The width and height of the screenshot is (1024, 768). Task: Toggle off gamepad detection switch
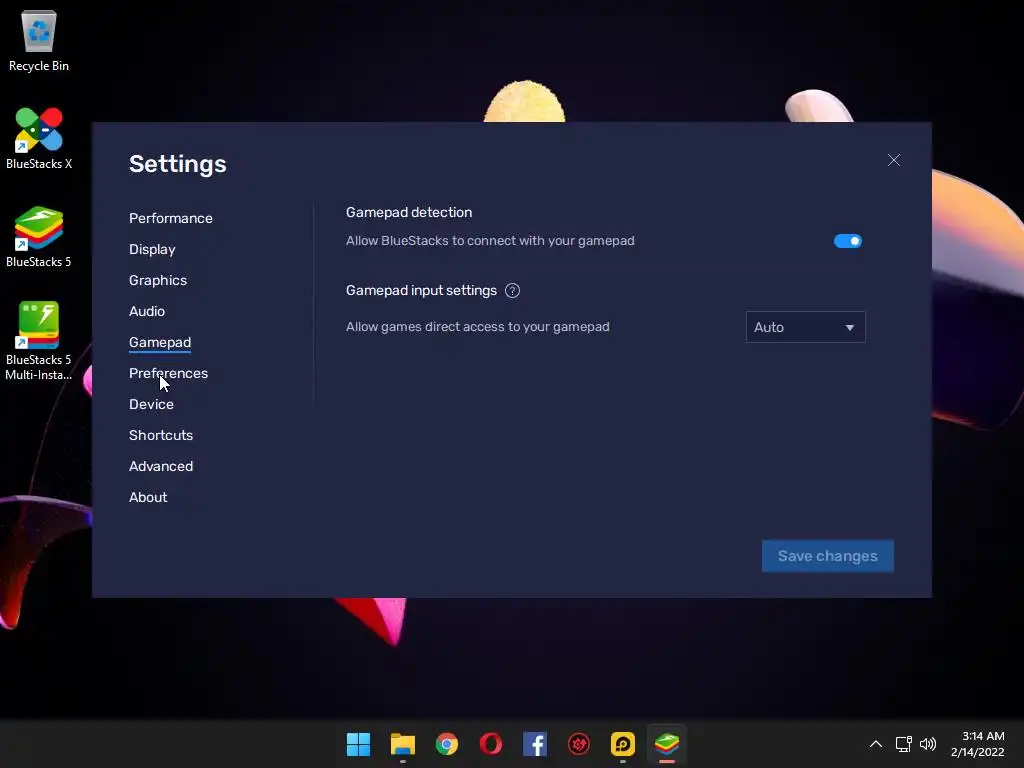(848, 241)
